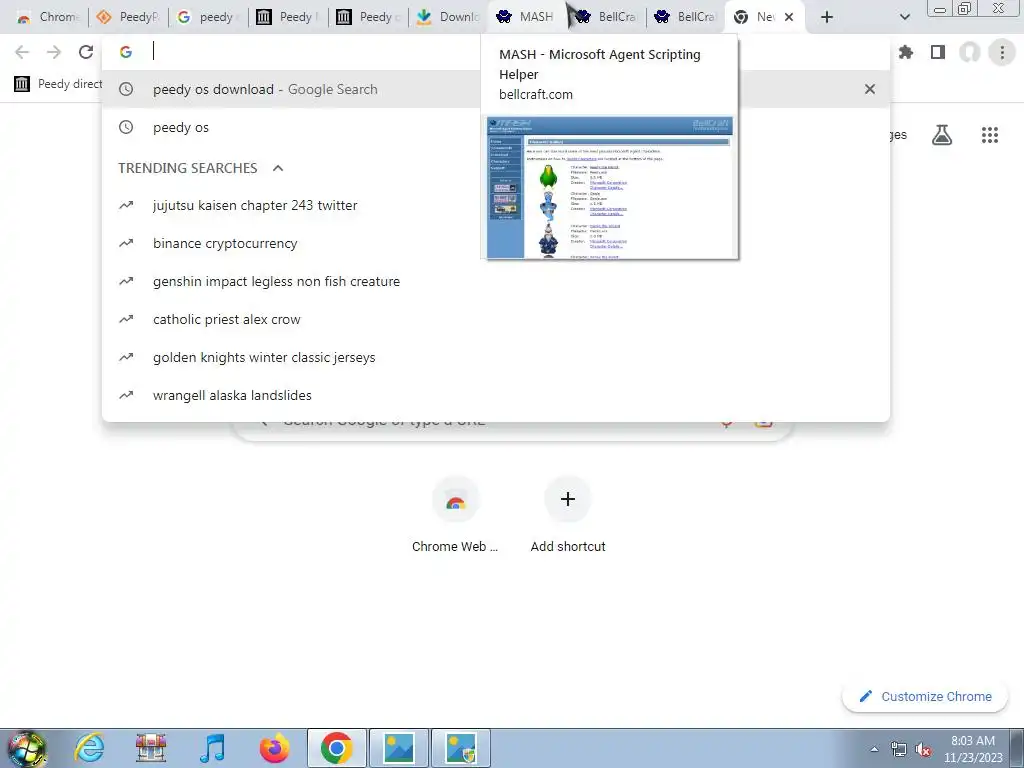1024x768 pixels.
Task: Open the first picture viewer taskbar icon
Action: click(x=399, y=748)
